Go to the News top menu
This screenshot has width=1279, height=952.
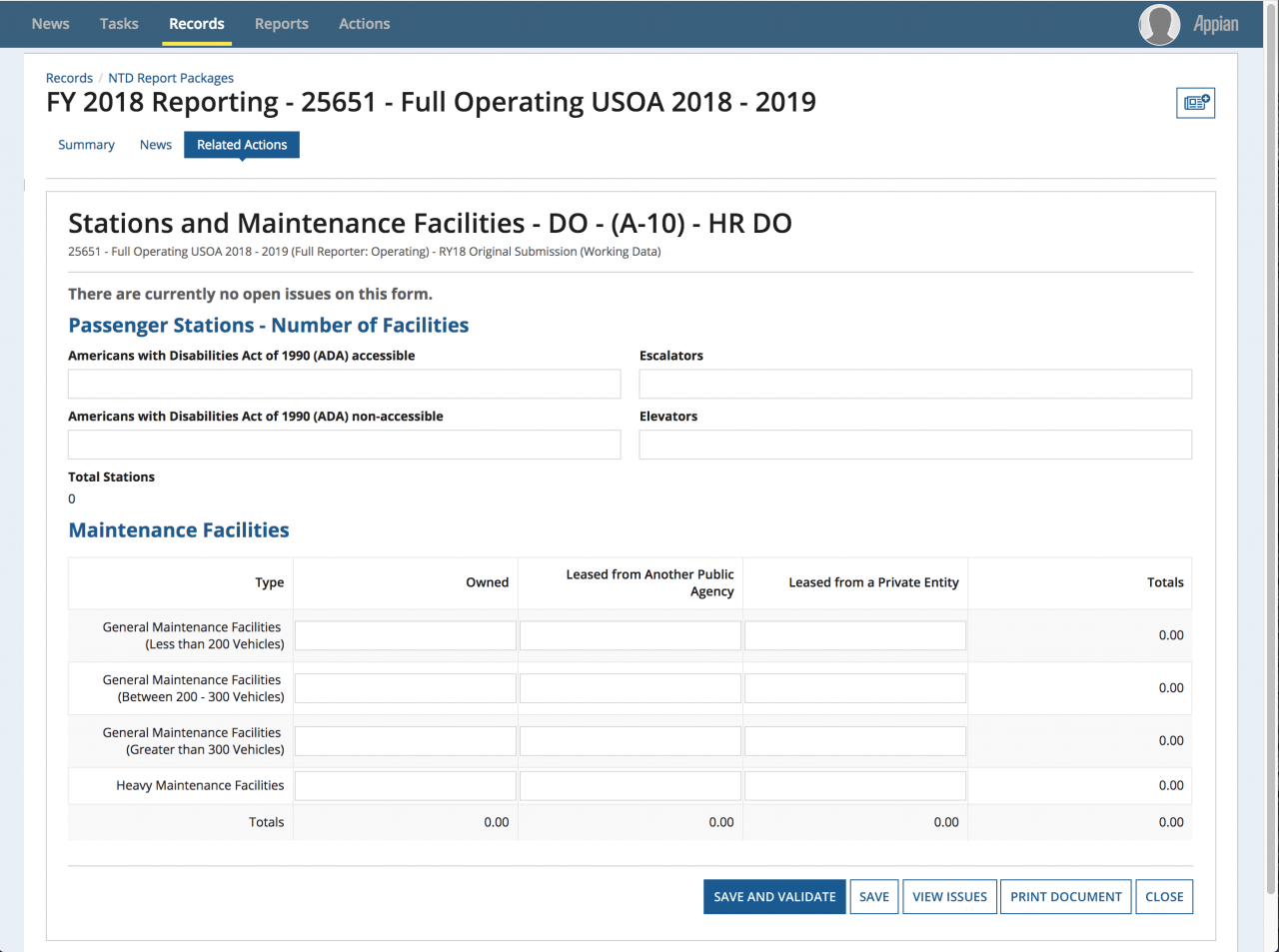tap(50, 24)
